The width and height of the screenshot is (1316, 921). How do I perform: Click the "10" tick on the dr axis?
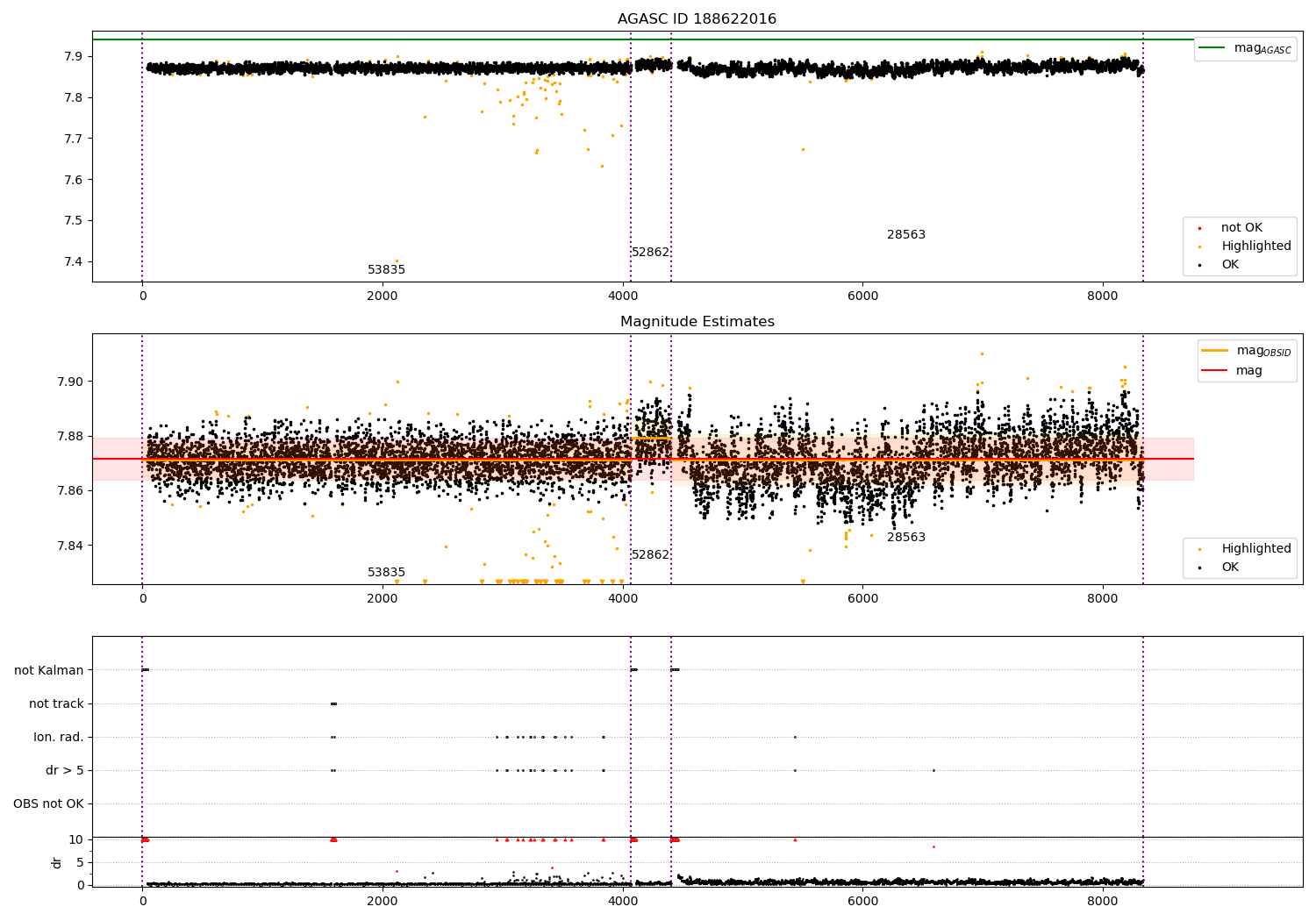click(76, 839)
